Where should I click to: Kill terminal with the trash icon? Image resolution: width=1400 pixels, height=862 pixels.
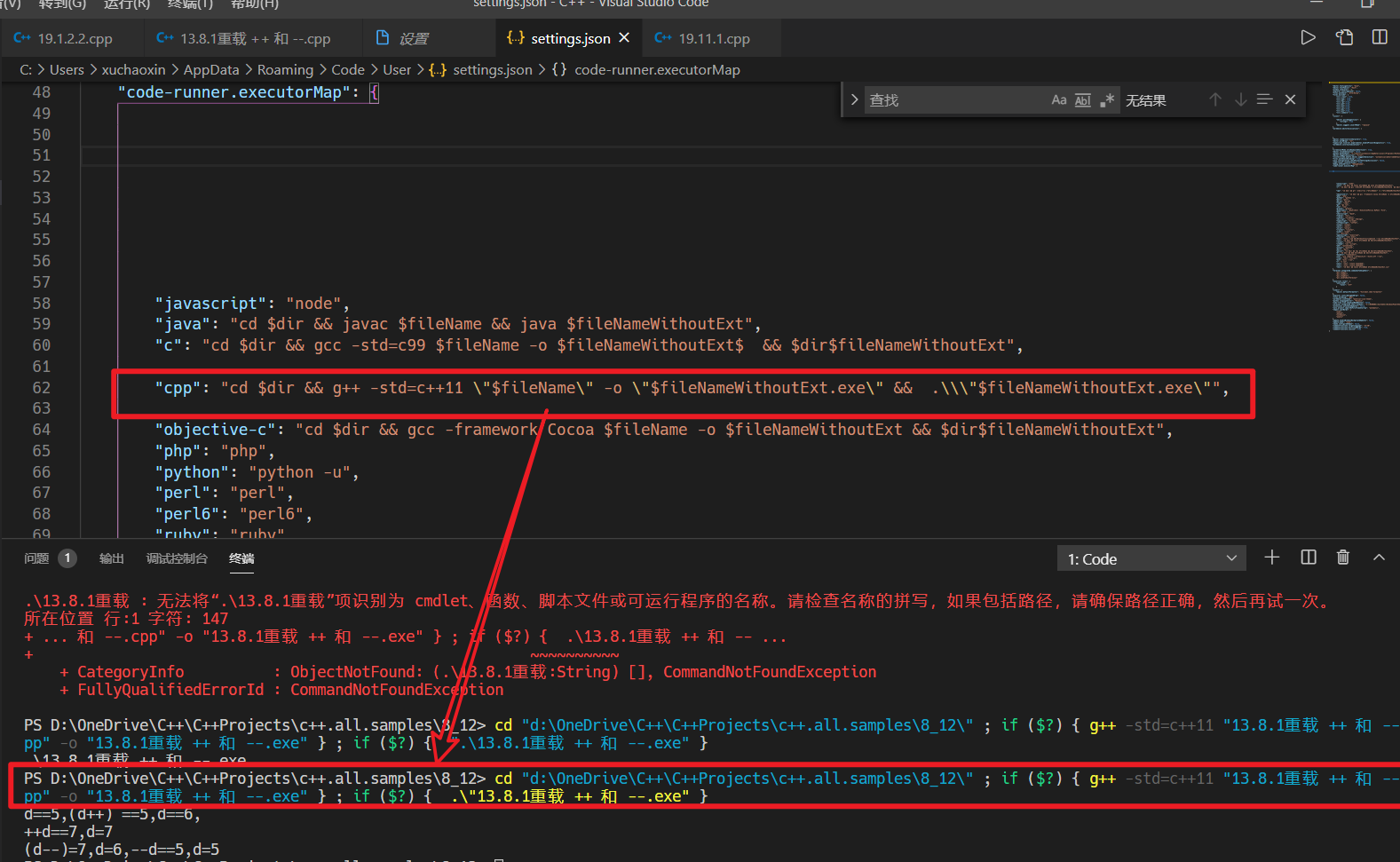point(1343,558)
